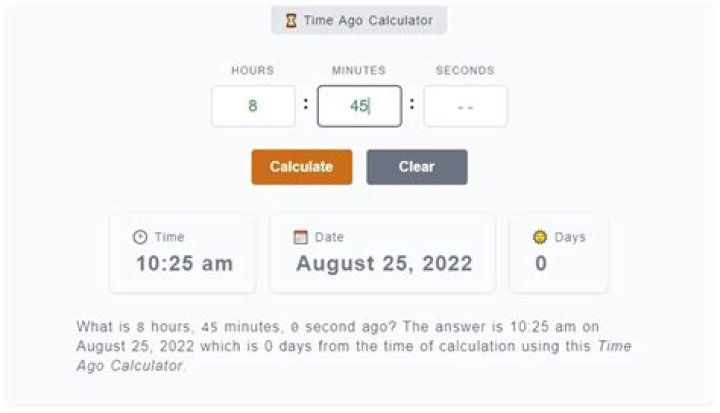Click the clock icon beside Time

[140, 237]
